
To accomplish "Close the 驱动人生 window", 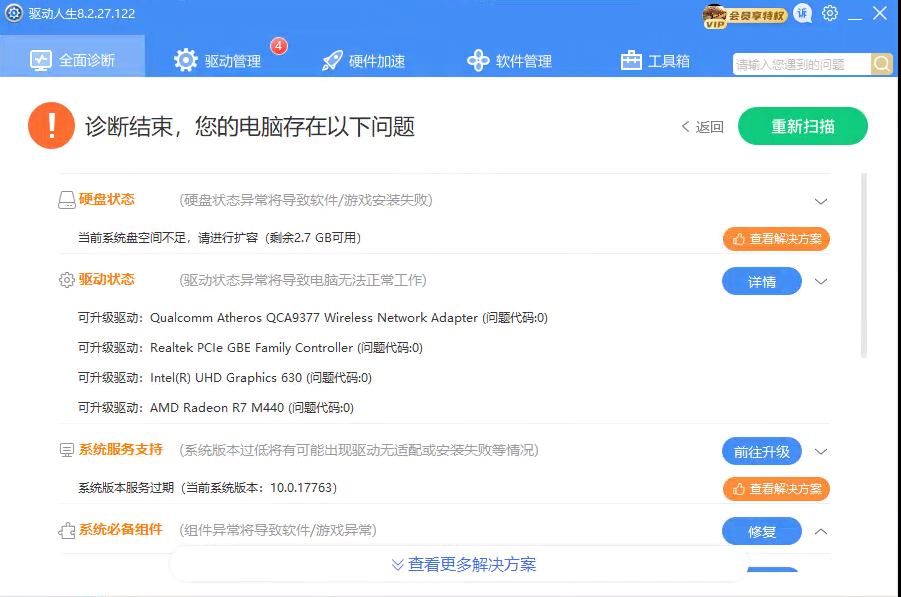I will (x=880, y=13).
